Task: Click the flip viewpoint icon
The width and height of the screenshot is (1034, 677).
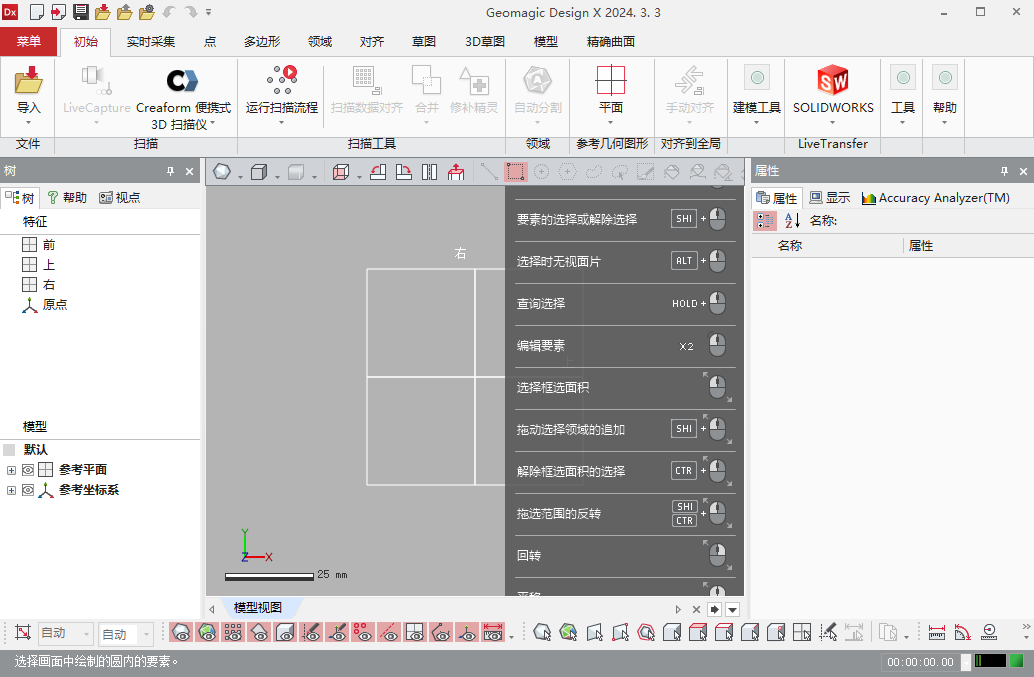Action: pyautogui.click(x=429, y=172)
